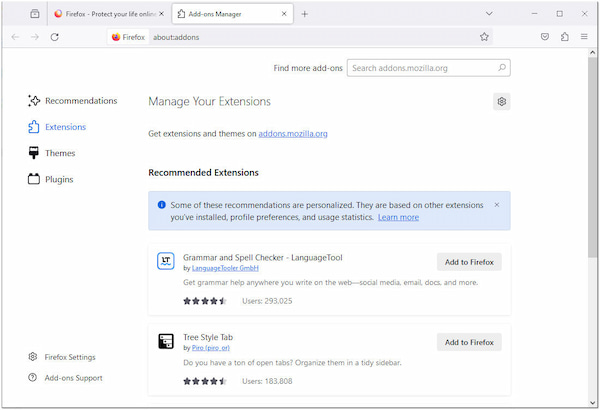Add LanguageTool Grammar Checker to Firefox

(x=469, y=262)
